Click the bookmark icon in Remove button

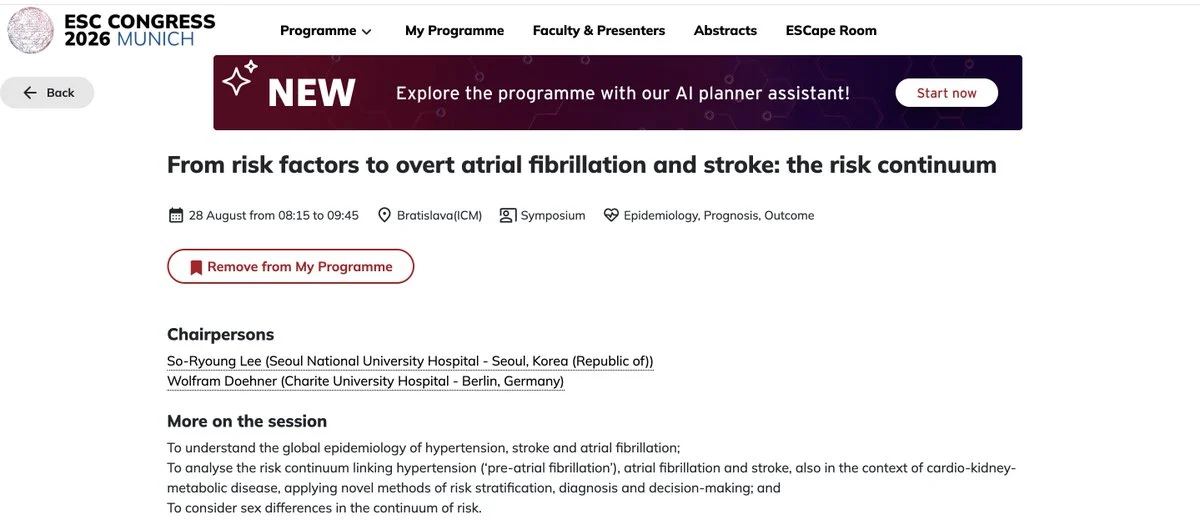pos(196,267)
